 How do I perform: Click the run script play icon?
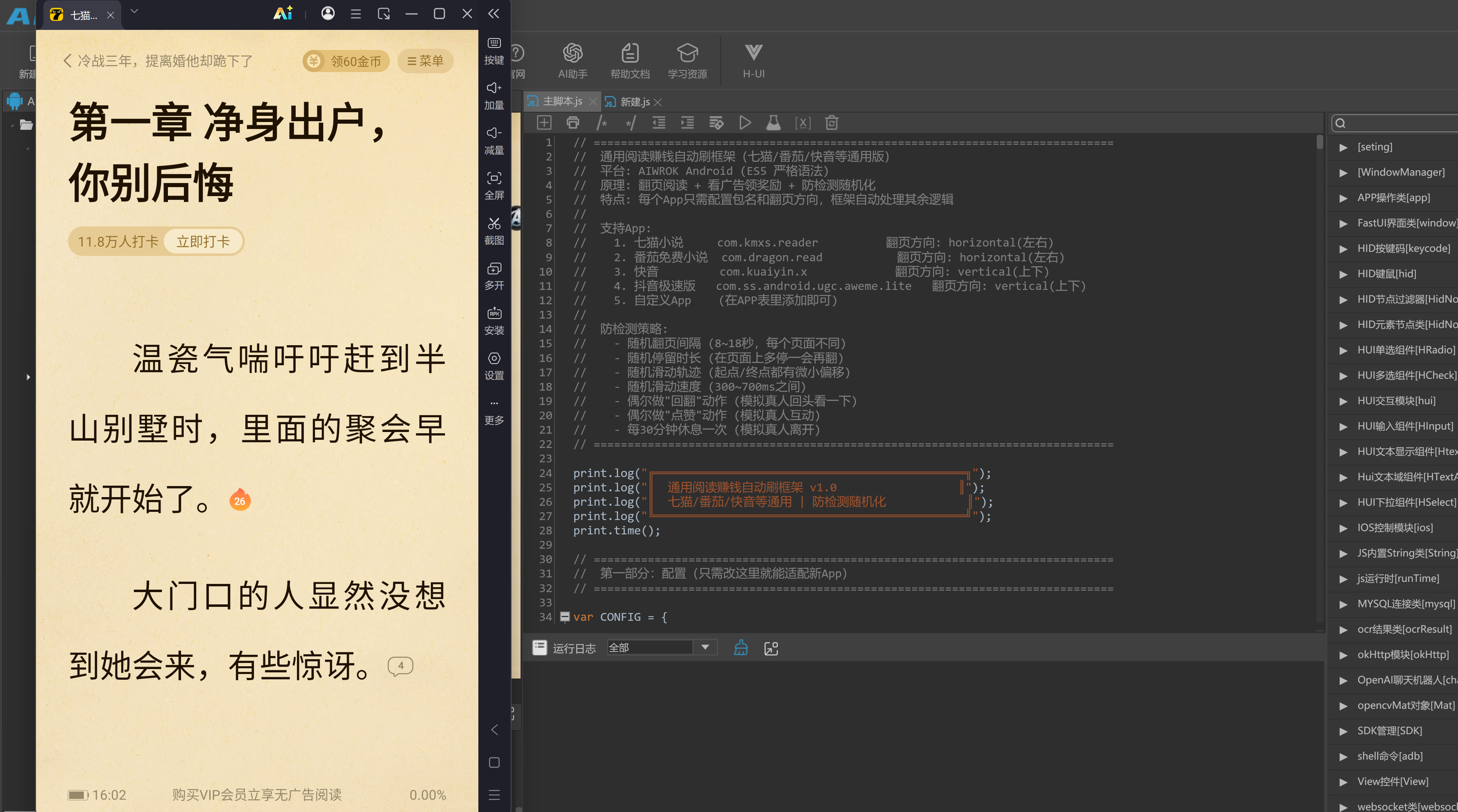745,123
